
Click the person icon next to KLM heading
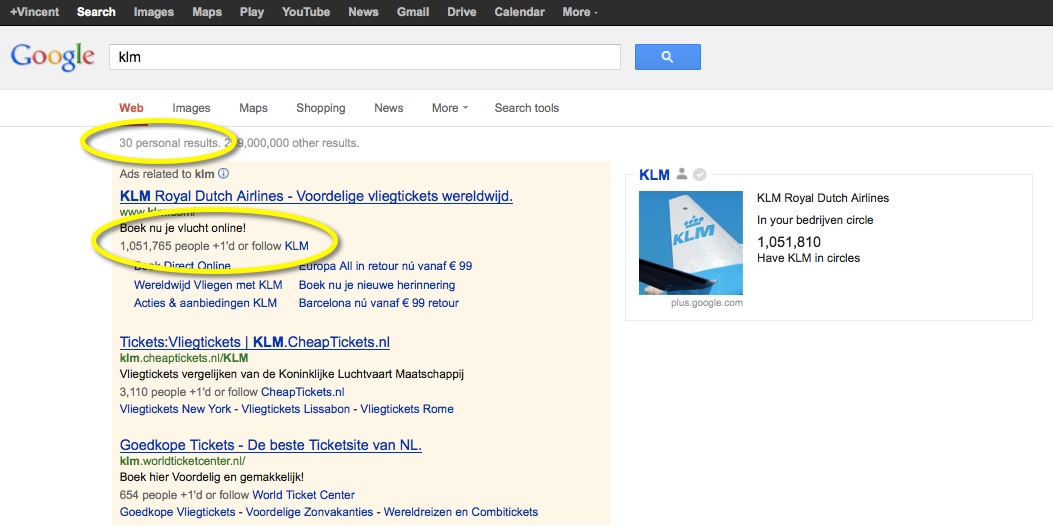pos(682,174)
